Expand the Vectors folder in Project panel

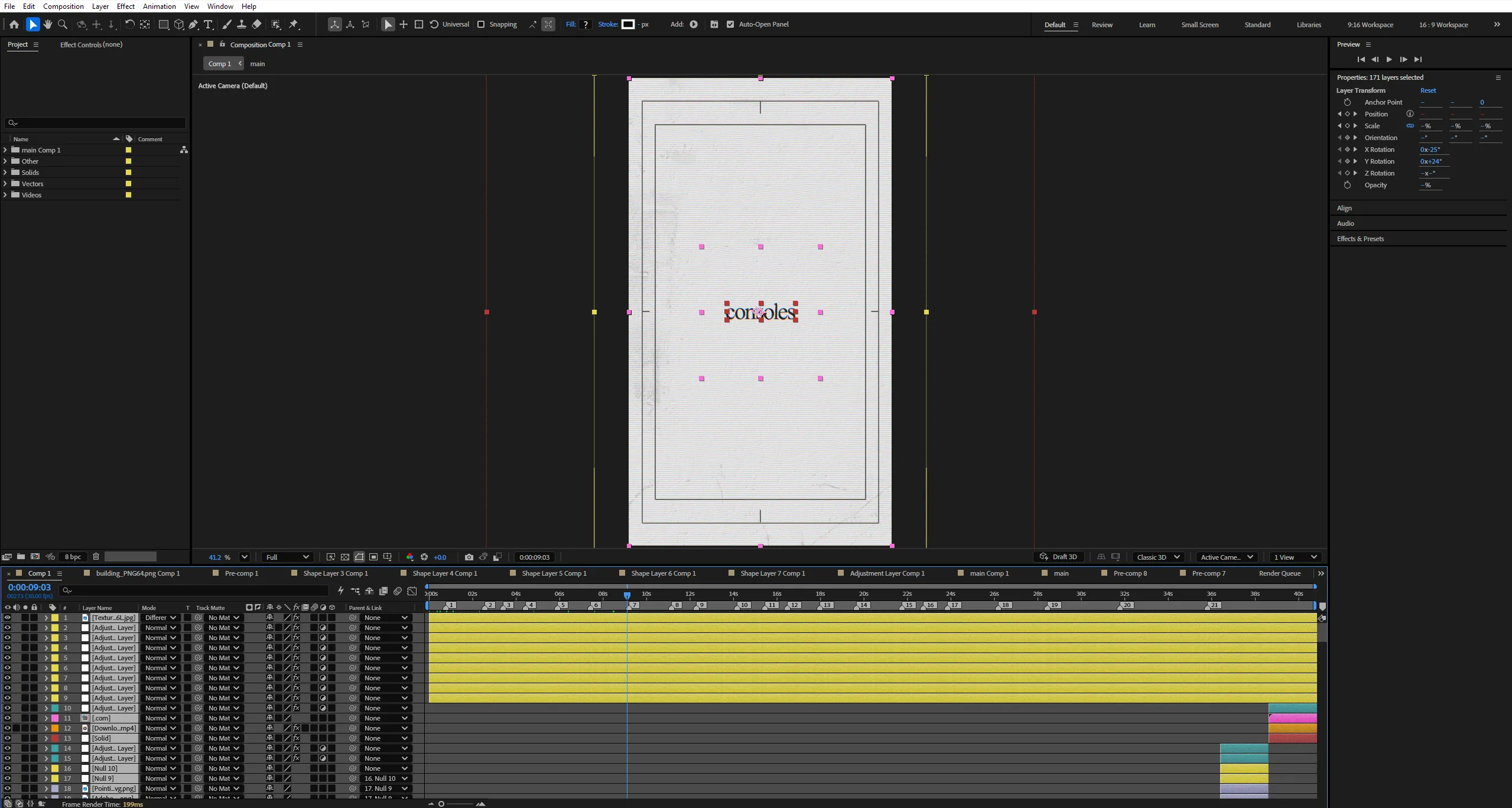pos(5,183)
